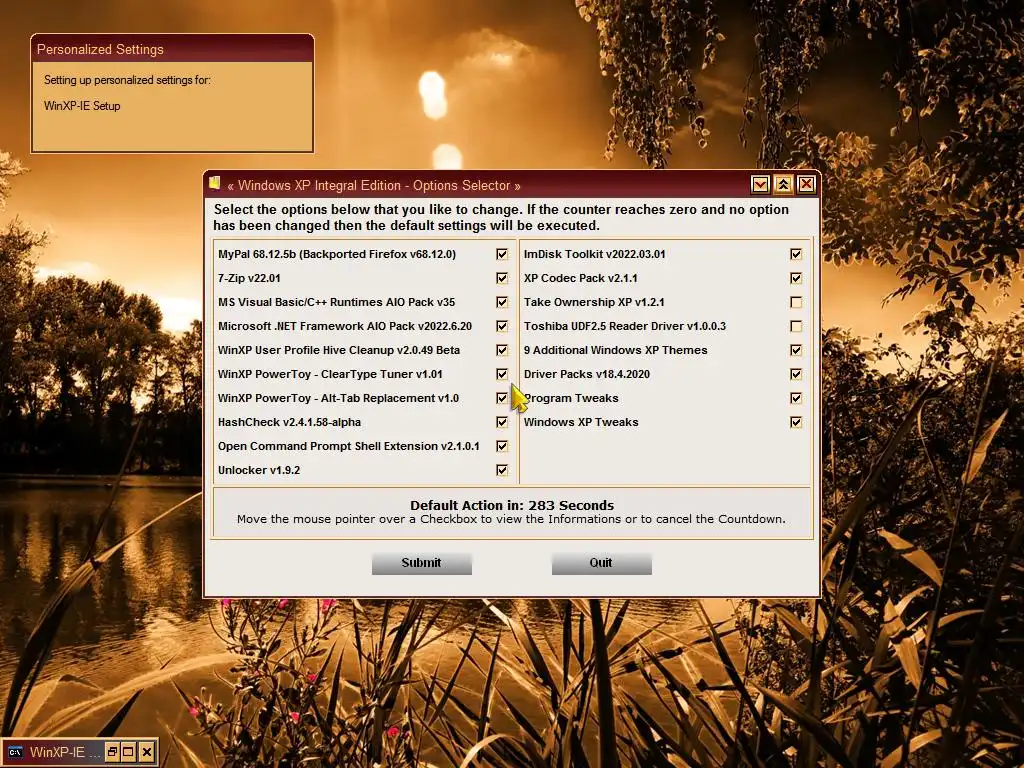Restore the minimized WinXP-IE window
1024x768 pixels.
click(112, 752)
